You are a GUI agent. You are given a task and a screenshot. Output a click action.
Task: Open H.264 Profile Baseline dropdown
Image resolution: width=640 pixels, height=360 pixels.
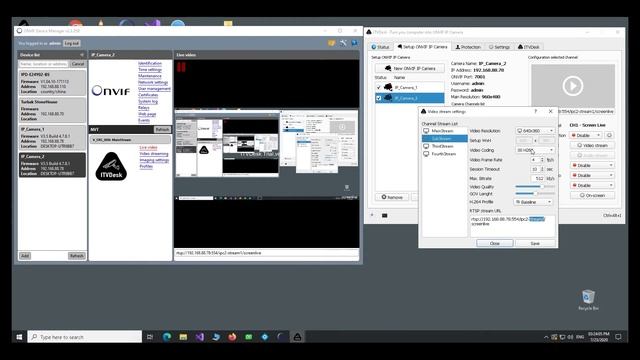533,202
